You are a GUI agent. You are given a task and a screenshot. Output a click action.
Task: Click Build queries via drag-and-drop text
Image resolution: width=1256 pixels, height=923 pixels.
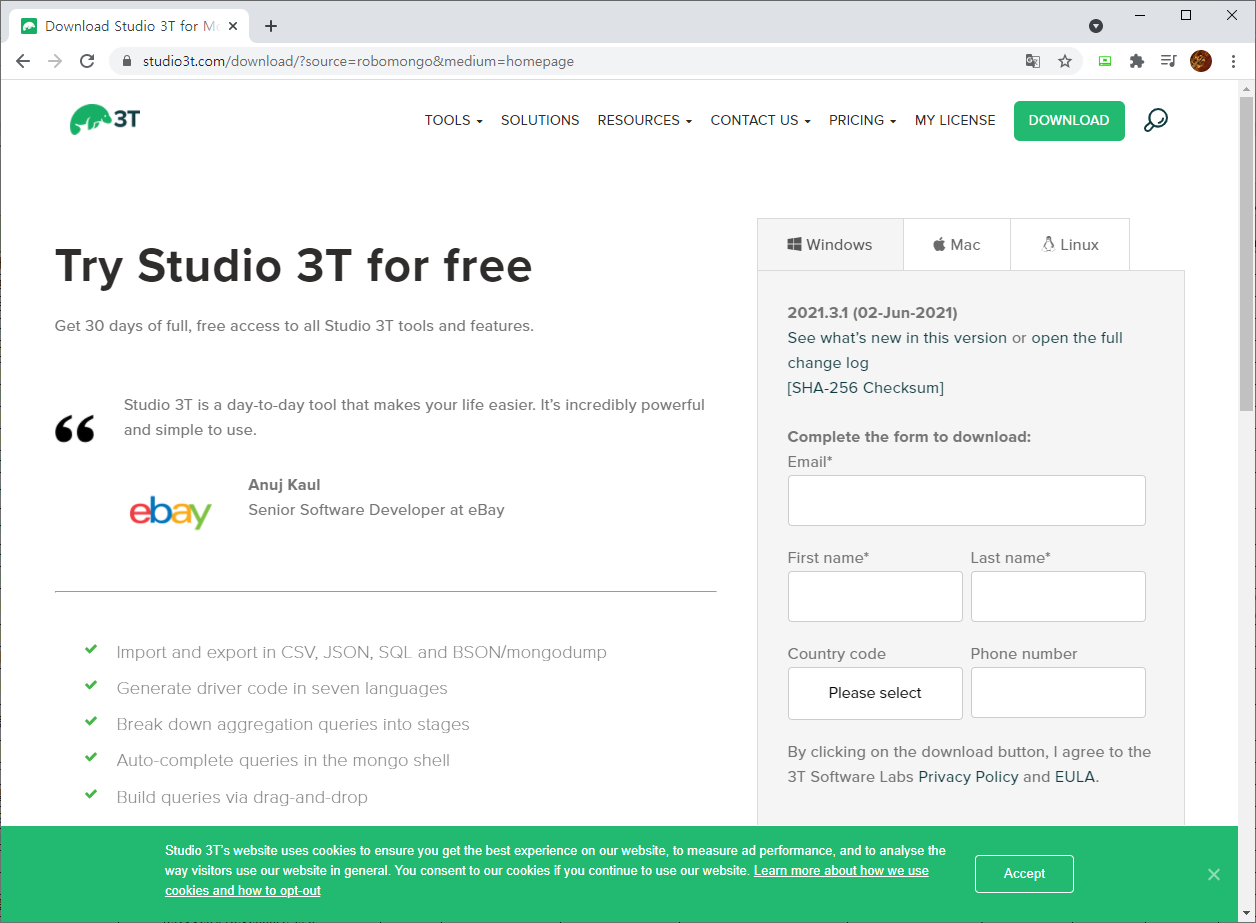242,797
